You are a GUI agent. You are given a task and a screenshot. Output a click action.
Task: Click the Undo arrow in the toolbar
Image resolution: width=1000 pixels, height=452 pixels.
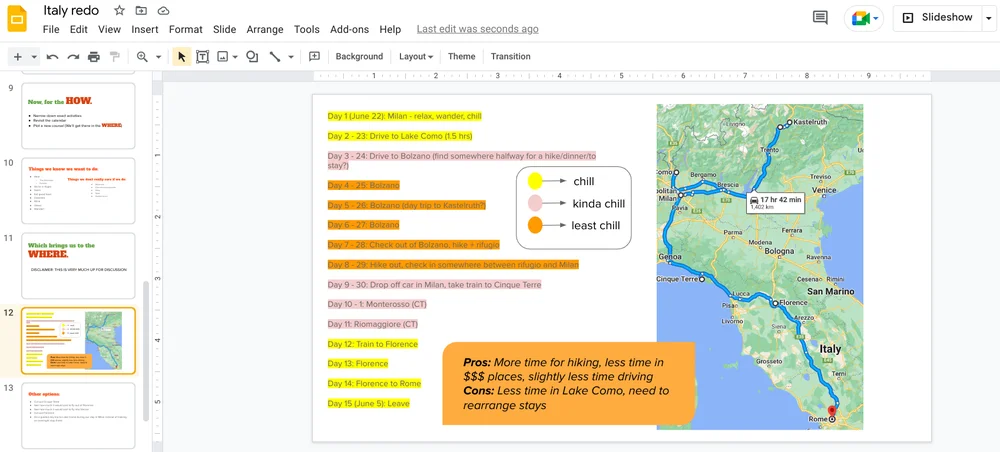(x=52, y=57)
